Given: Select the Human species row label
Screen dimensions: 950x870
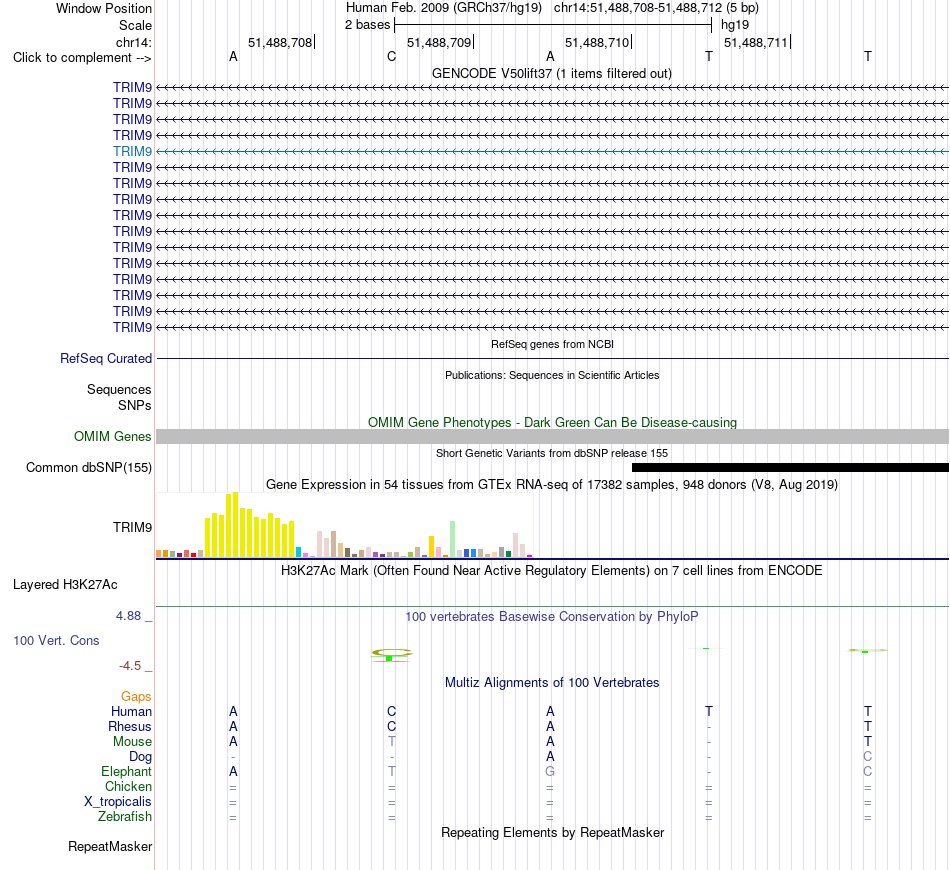Looking at the screenshot, I should coord(131,711).
